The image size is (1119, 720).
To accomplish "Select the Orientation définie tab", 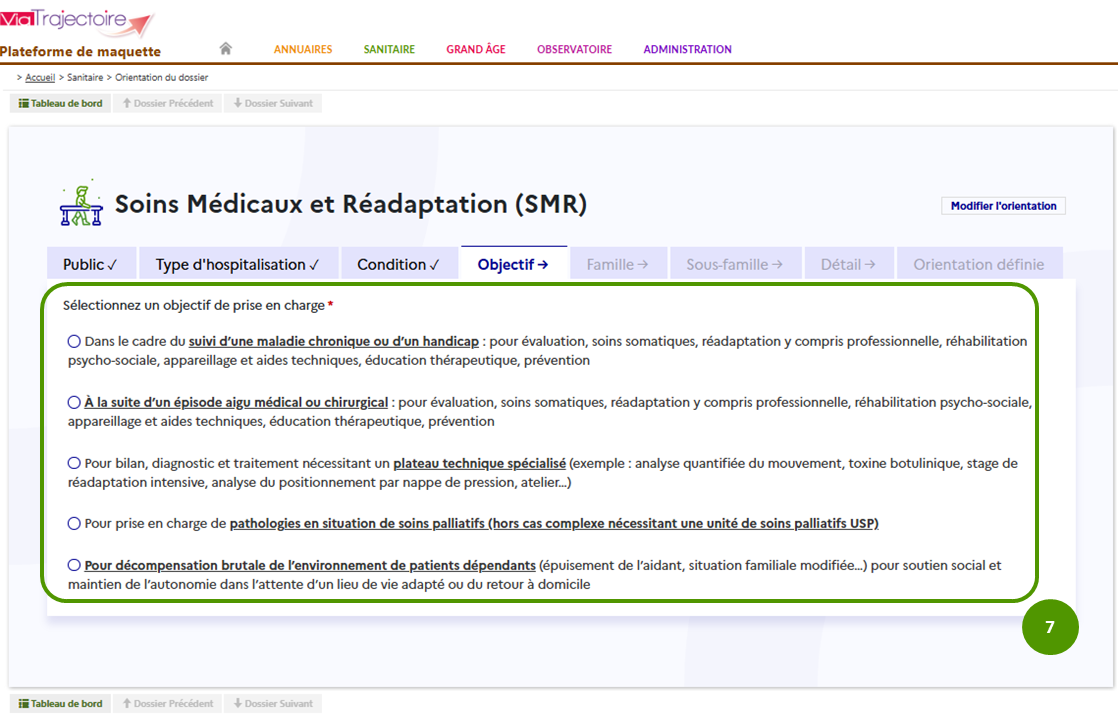I will pyautogui.click(x=978, y=264).
